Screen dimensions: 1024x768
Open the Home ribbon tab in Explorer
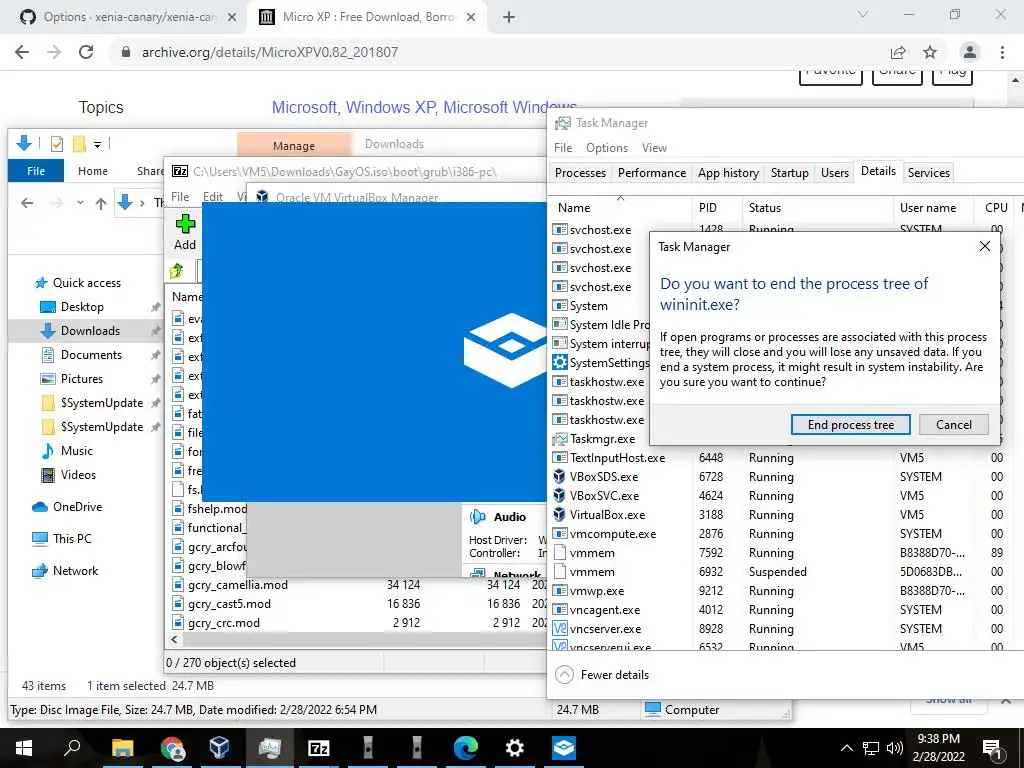coord(93,170)
